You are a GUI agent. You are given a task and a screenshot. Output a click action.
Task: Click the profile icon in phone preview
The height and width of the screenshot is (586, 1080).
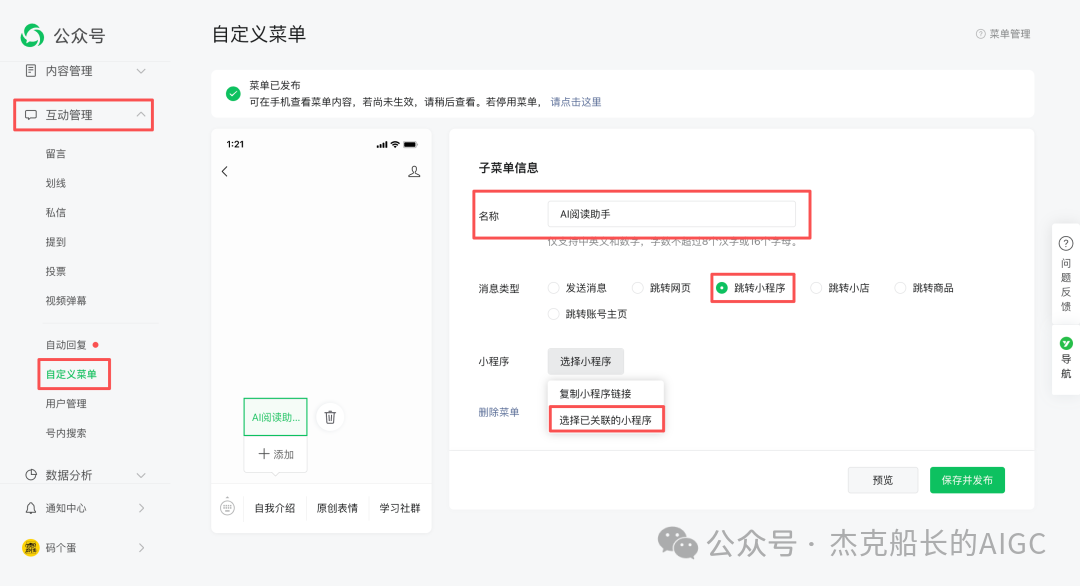(x=414, y=171)
